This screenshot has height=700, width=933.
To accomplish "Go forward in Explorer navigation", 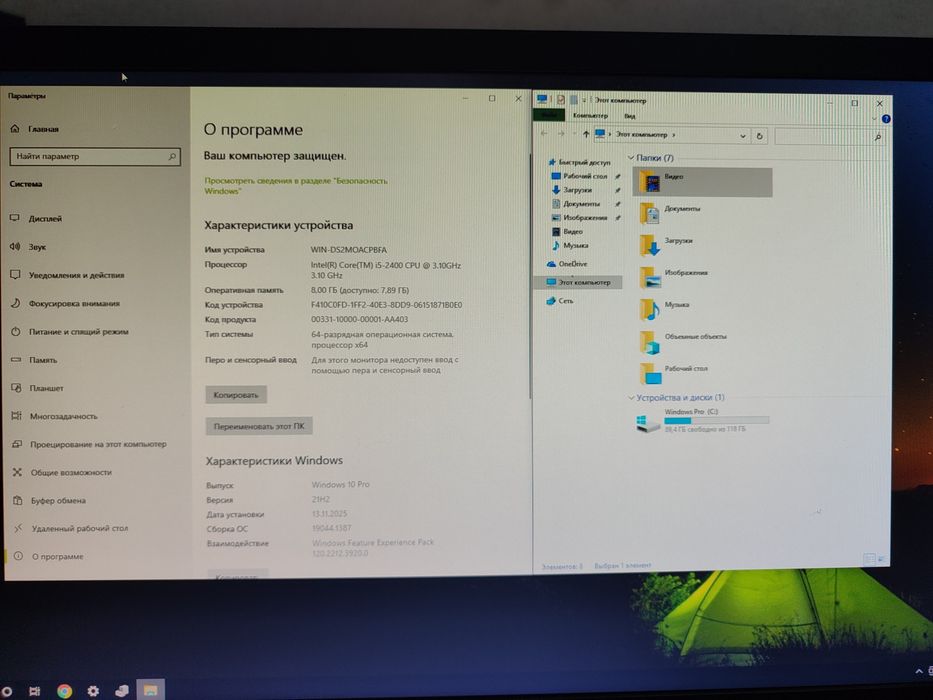I will pos(561,134).
